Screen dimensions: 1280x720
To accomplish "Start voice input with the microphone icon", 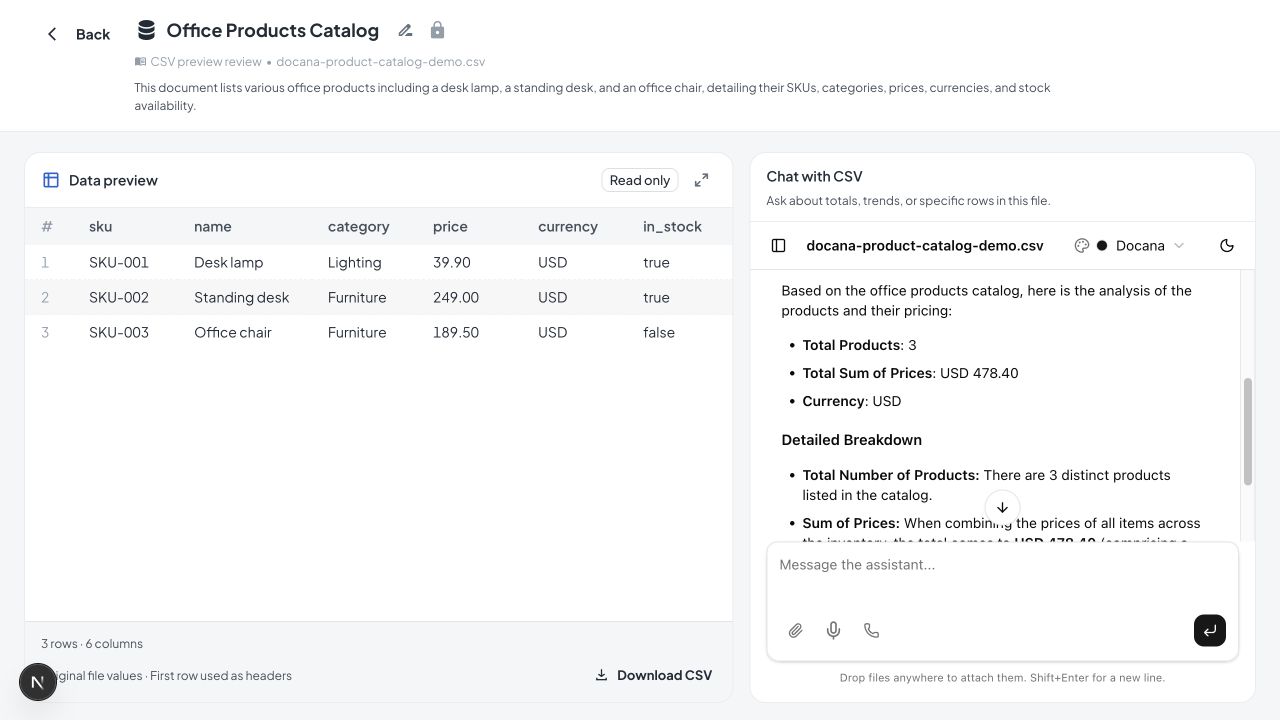I will 833,630.
